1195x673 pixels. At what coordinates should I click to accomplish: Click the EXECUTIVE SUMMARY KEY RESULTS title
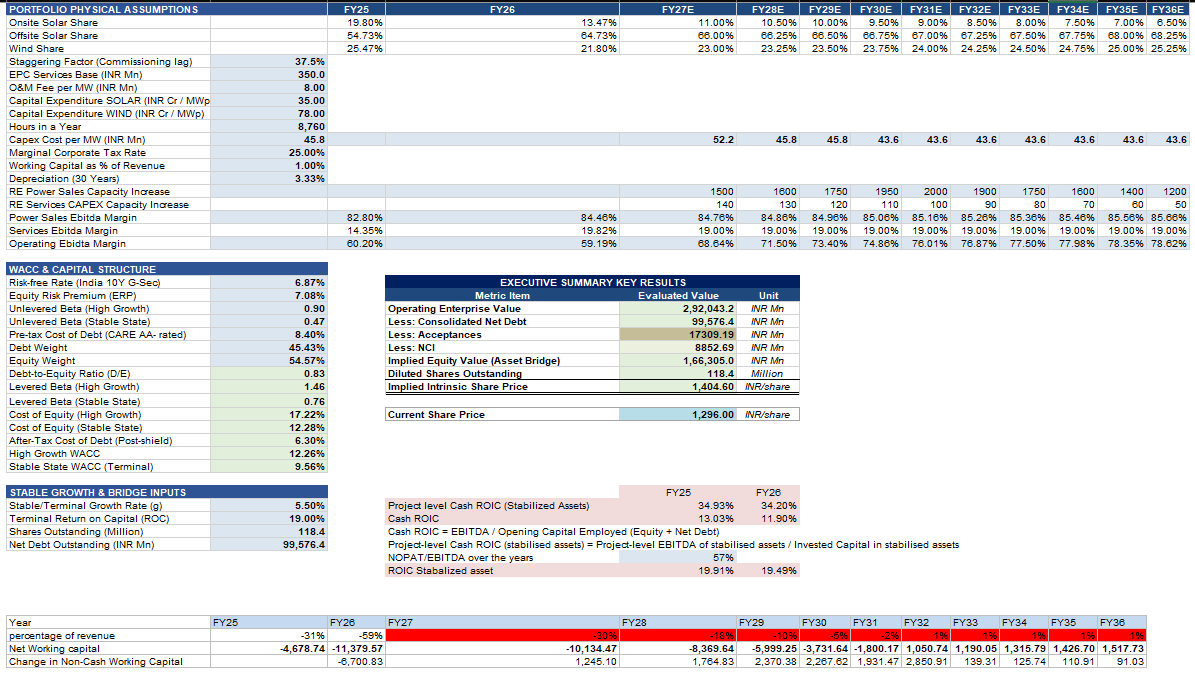pyautogui.click(x=592, y=282)
